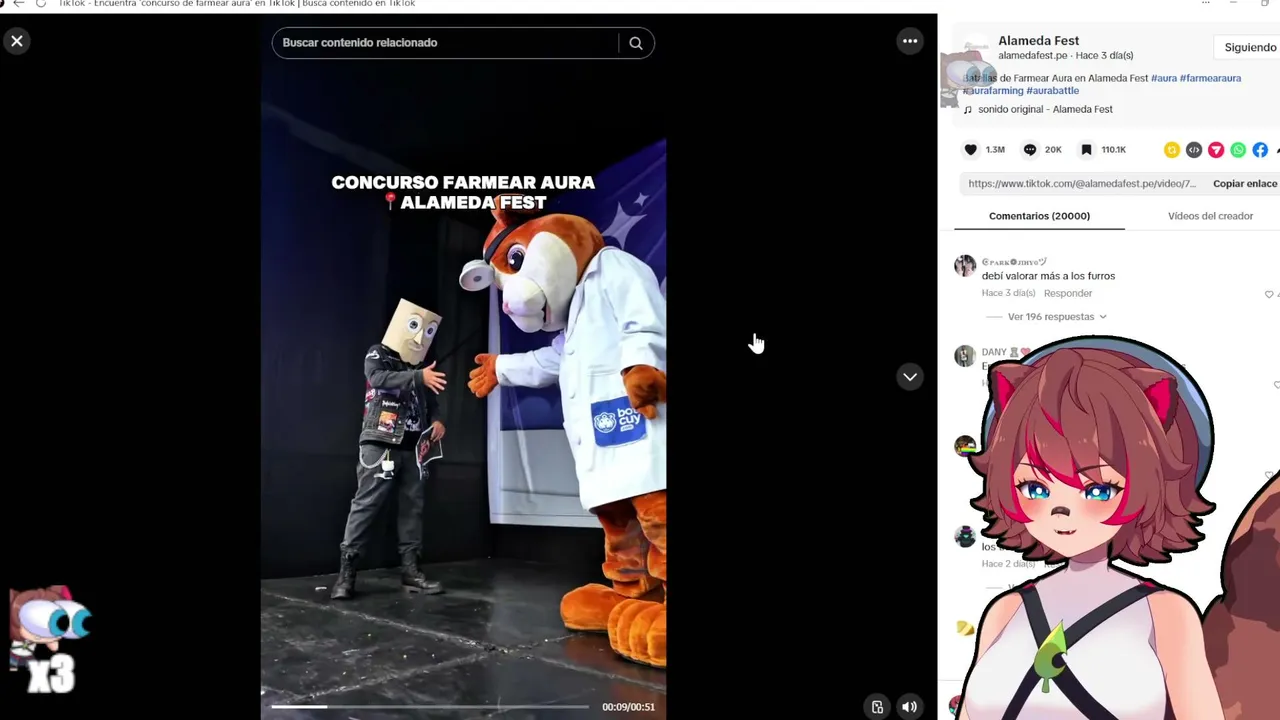Open the #aurabattle hashtag

1053,91
